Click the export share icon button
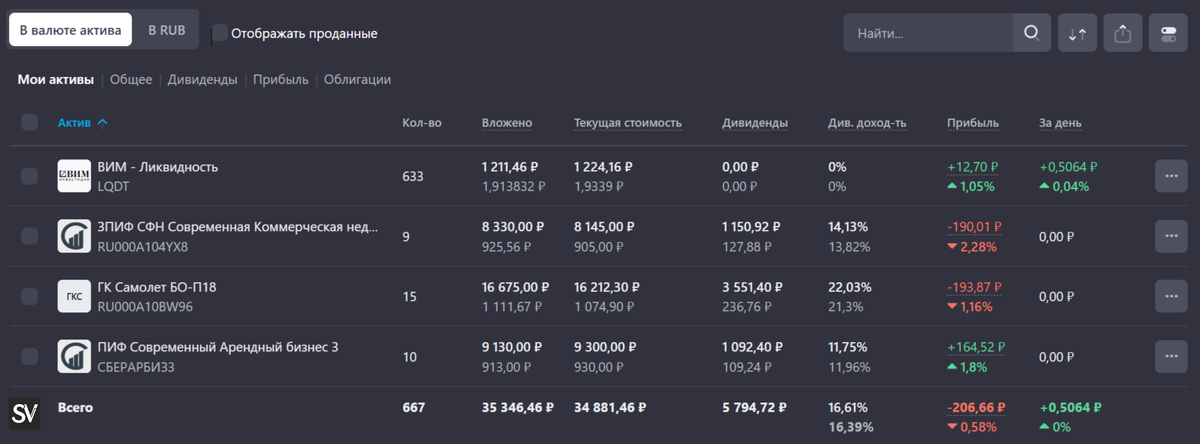The height and width of the screenshot is (444, 1200). point(1123,33)
